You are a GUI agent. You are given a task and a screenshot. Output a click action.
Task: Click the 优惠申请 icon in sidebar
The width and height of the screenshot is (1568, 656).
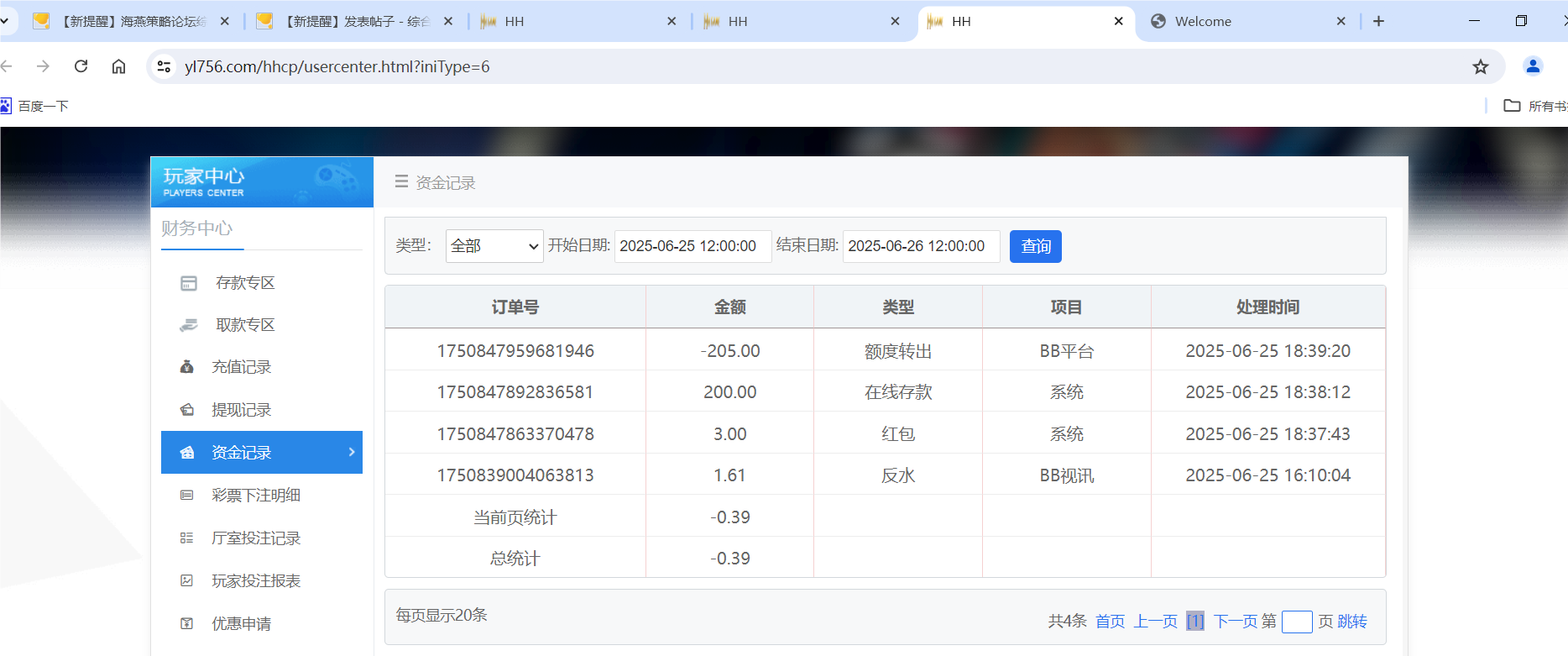click(x=187, y=624)
